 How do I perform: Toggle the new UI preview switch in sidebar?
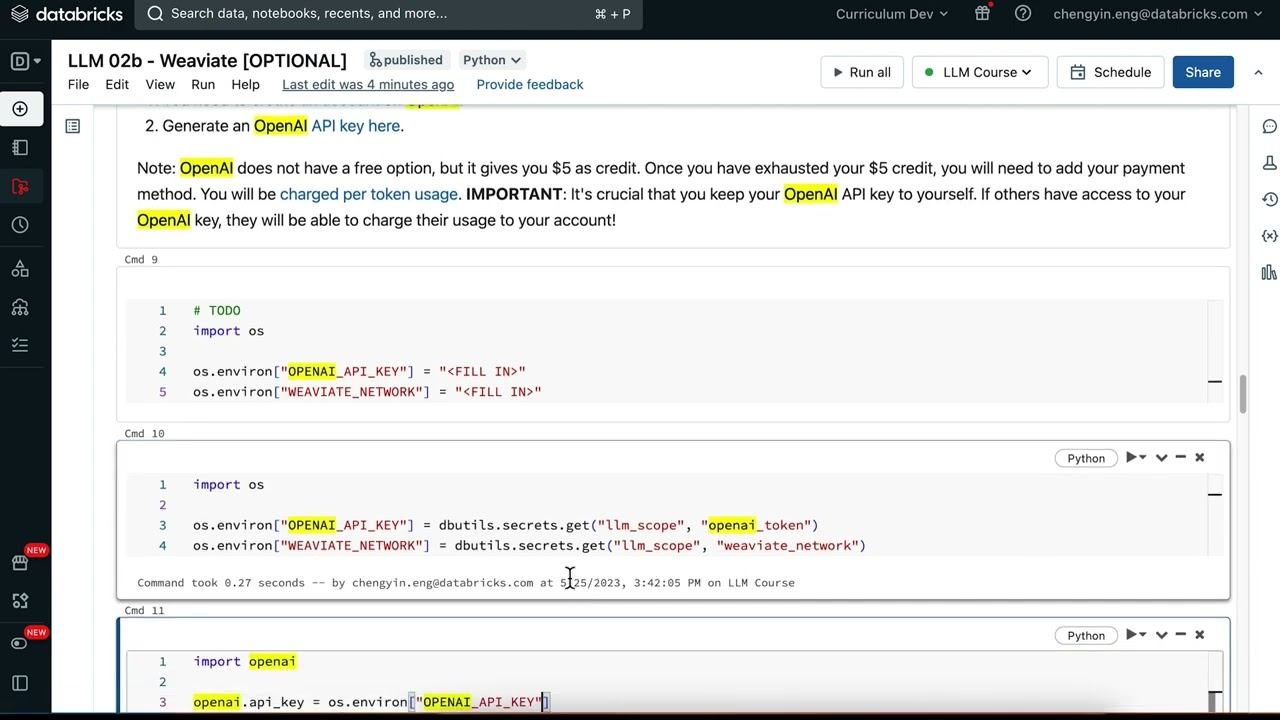(x=20, y=643)
